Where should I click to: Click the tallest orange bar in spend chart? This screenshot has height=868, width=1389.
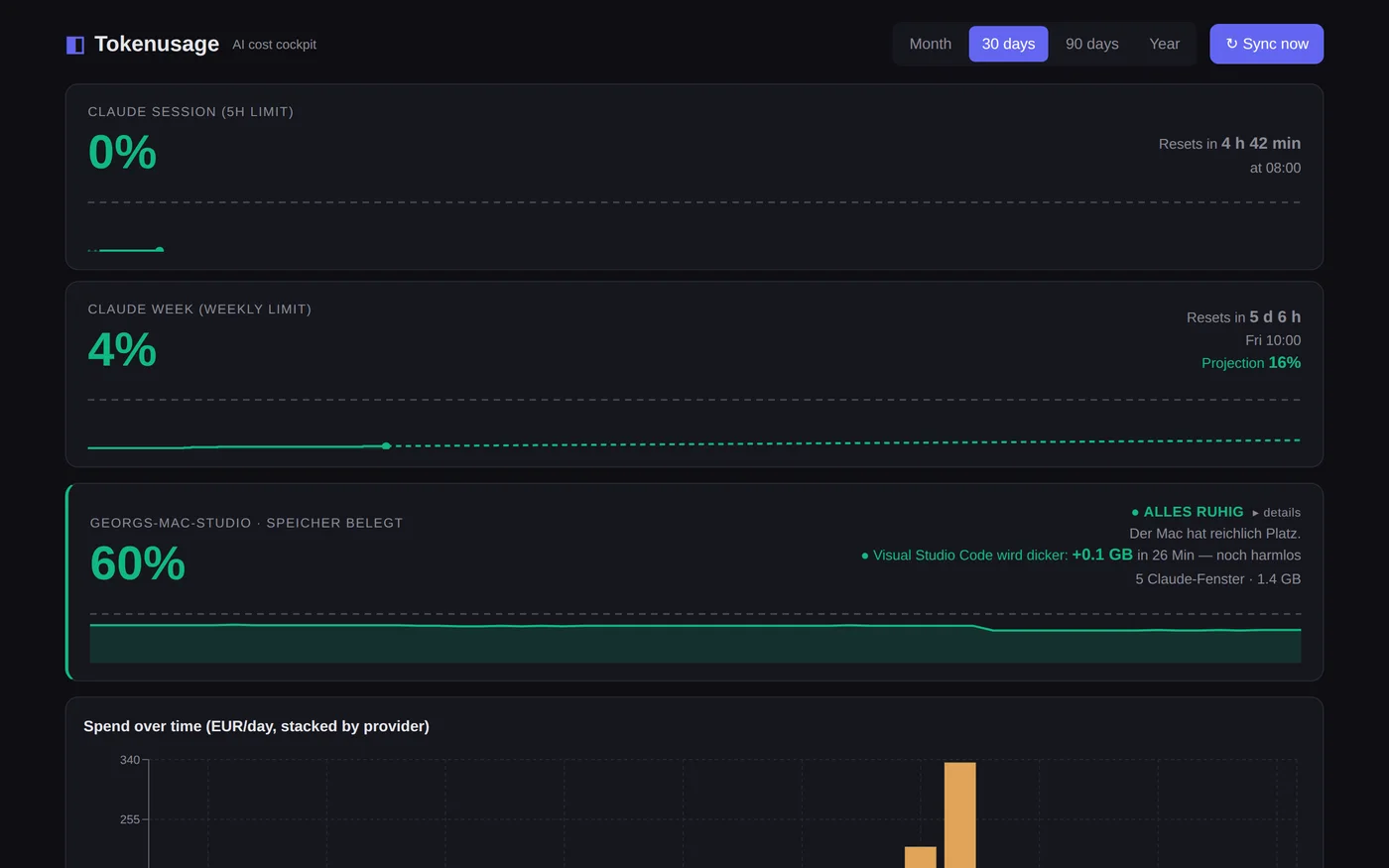click(x=959, y=815)
